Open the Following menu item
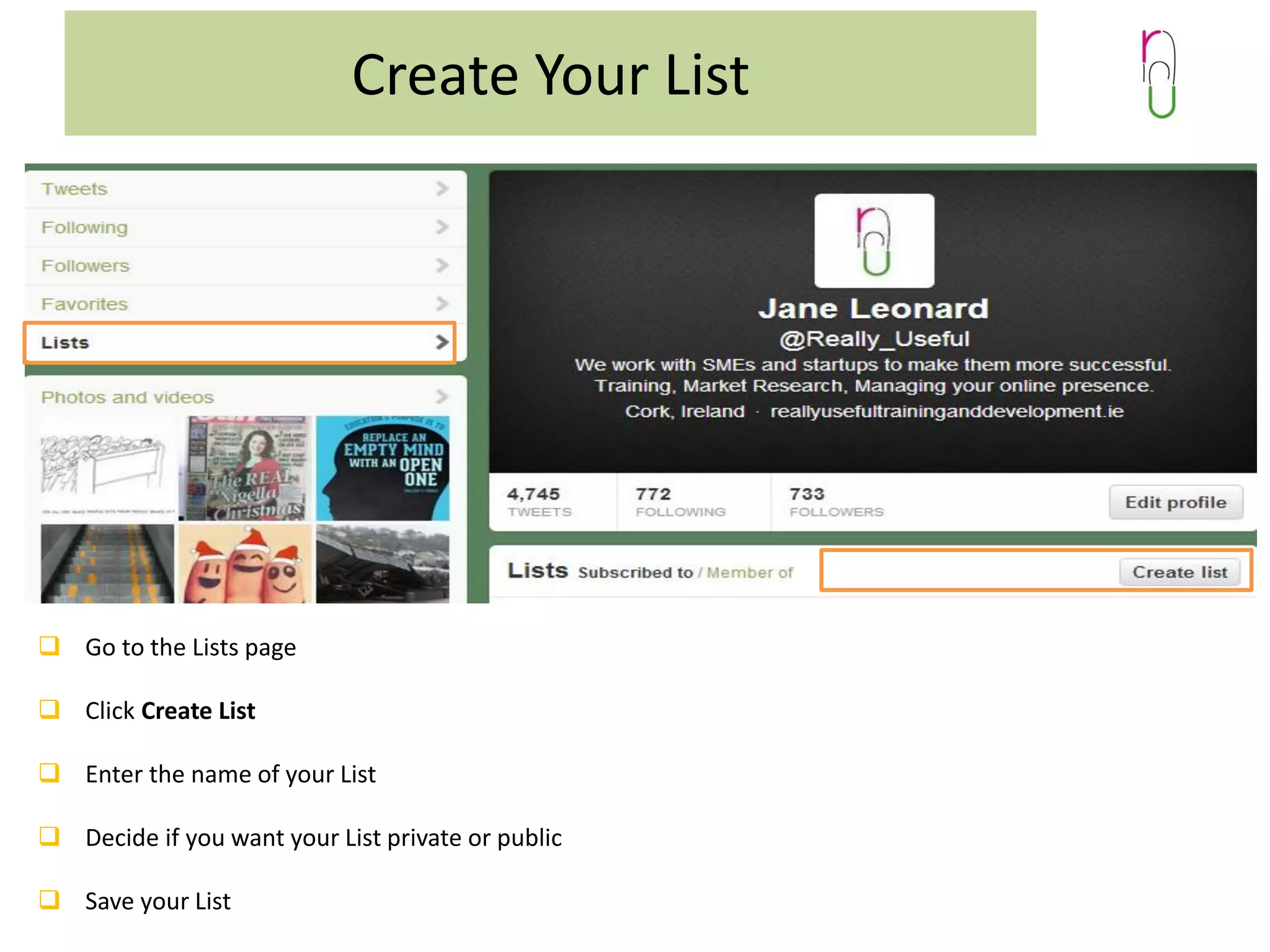1270x952 pixels. click(x=246, y=227)
